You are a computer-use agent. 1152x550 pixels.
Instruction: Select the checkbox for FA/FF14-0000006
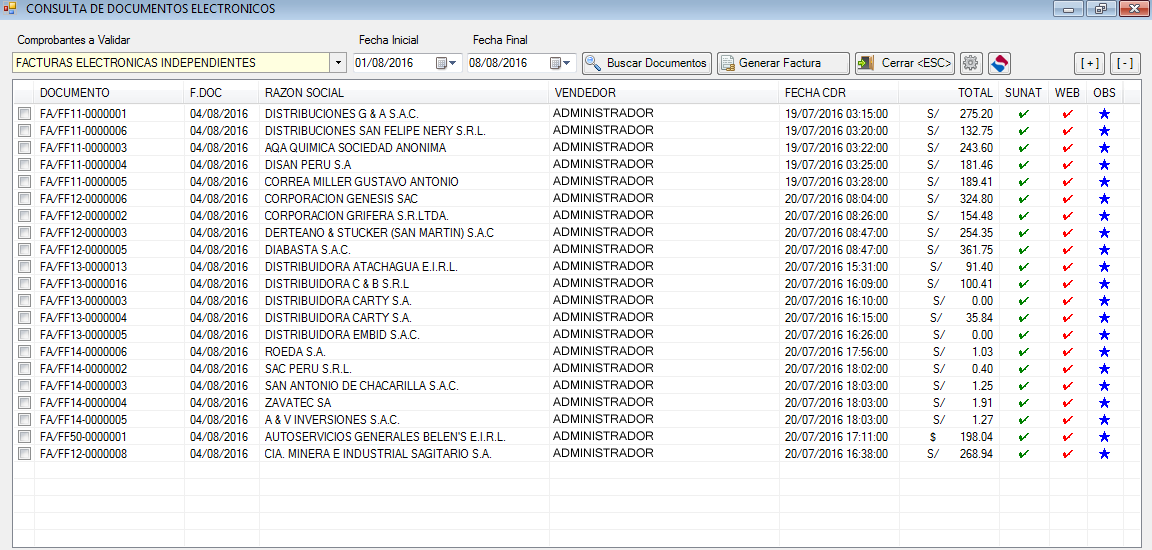click(x=24, y=352)
